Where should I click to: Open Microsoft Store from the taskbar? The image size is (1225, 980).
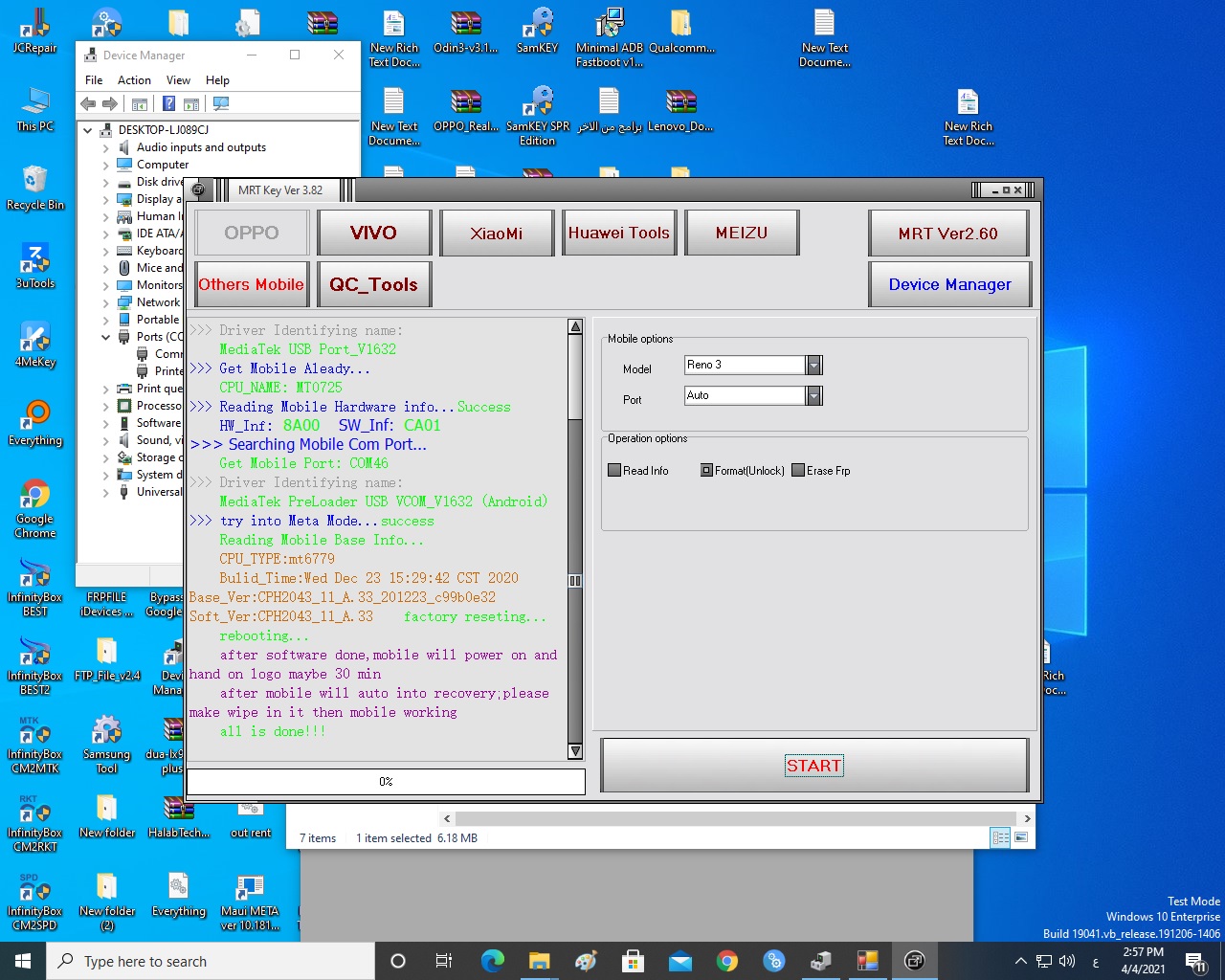(x=634, y=961)
